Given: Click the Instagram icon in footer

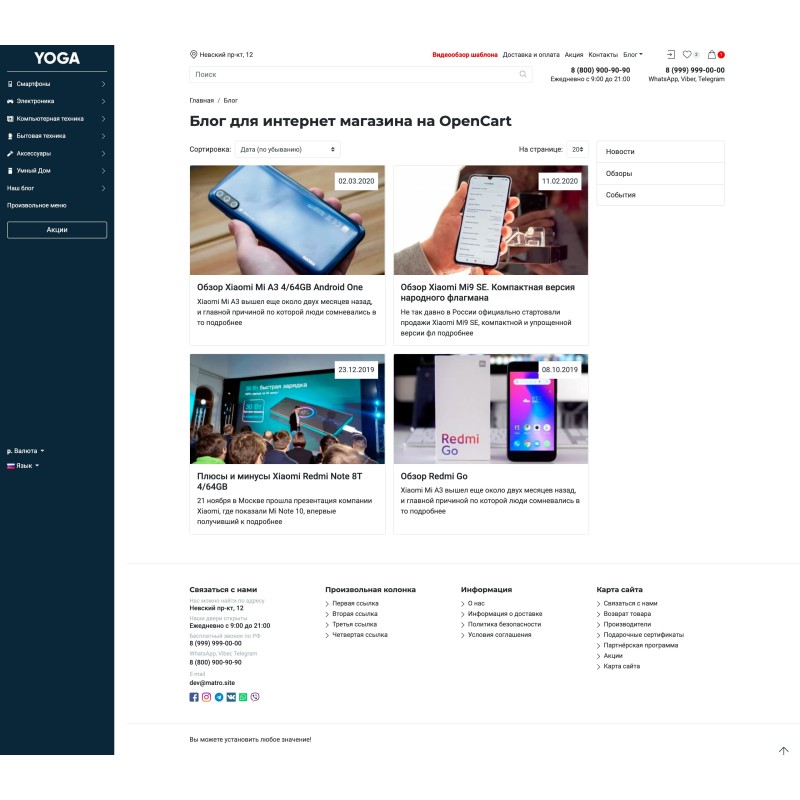Looking at the screenshot, I should point(205,697).
